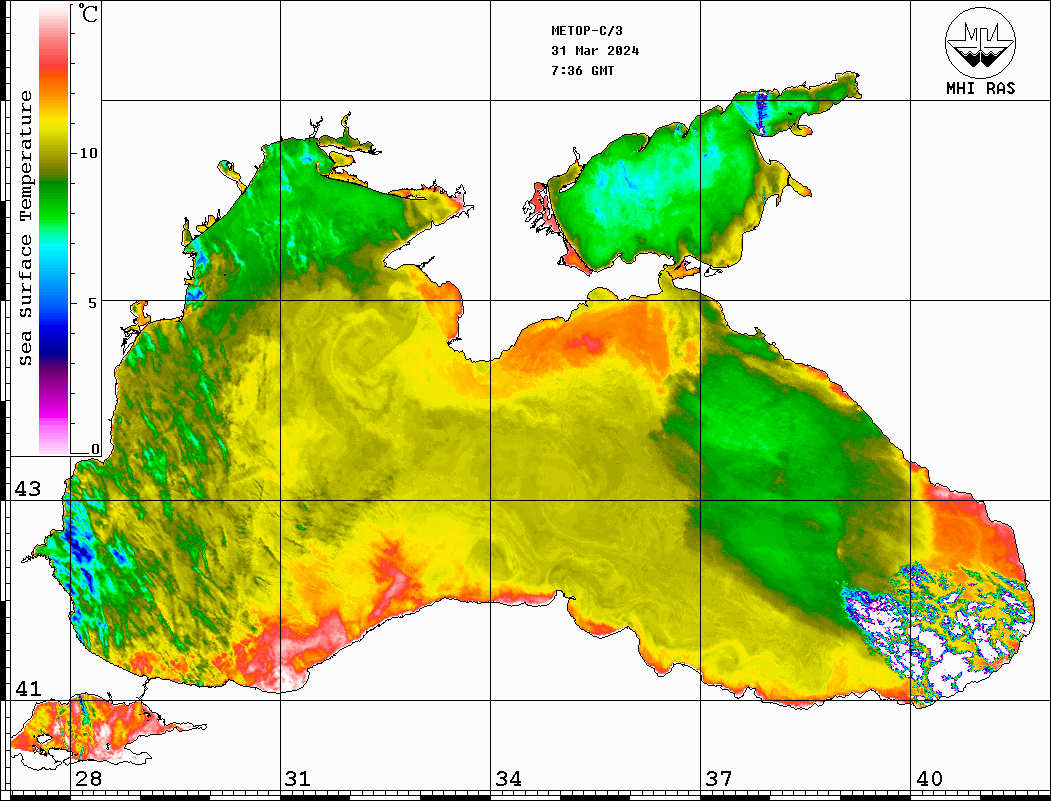Click the 'Sea Surface Temperature' vertical label
The width and height of the screenshot is (1051, 801).
pyautogui.click(x=25, y=228)
